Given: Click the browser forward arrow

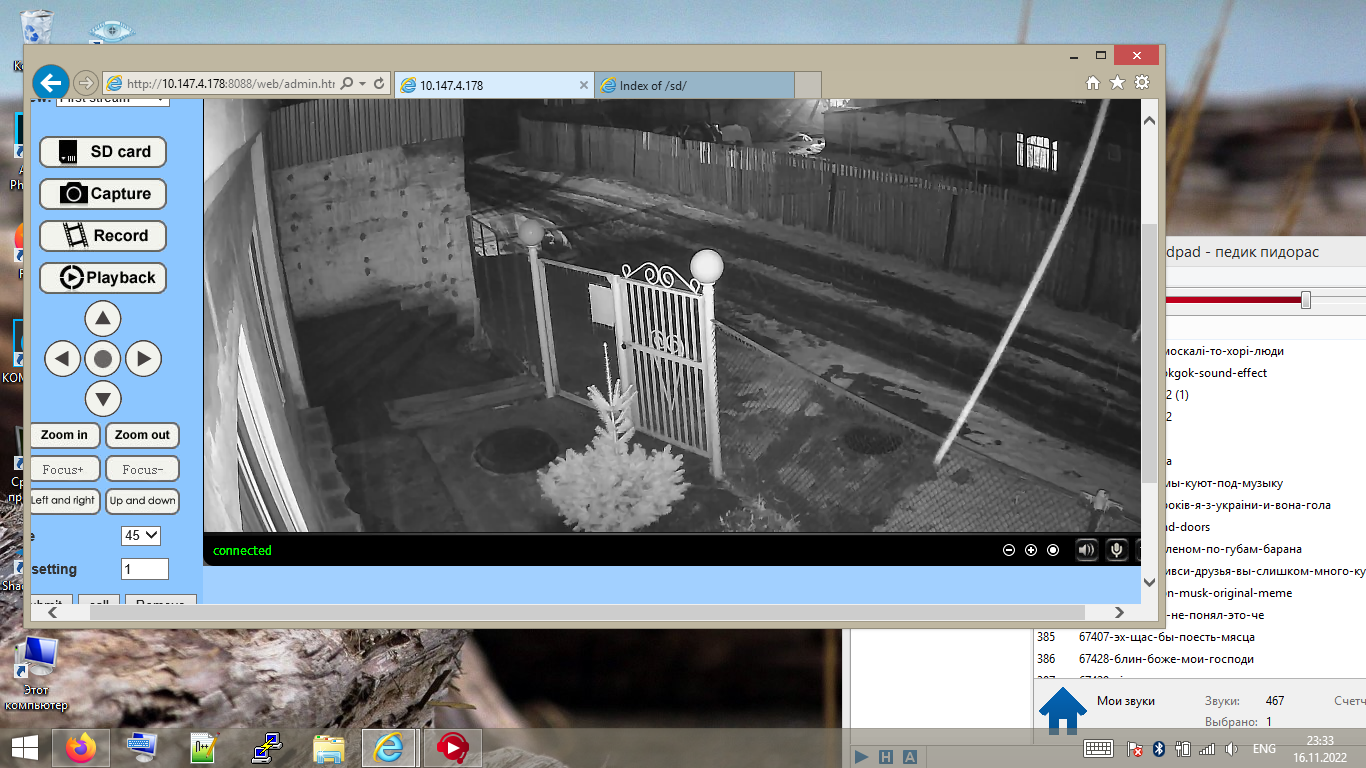Looking at the screenshot, I should tap(86, 83).
